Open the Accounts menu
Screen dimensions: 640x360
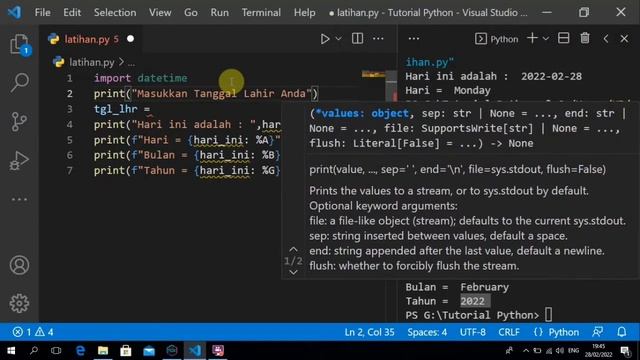tap(19, 265)
